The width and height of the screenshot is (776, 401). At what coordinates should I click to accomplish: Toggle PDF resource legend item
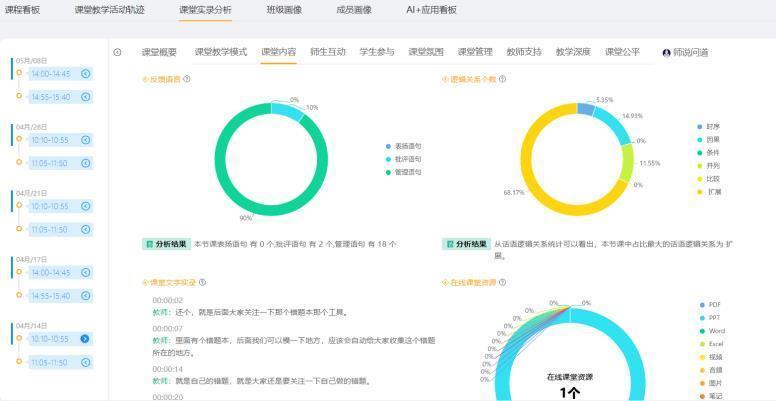(711, 304)
